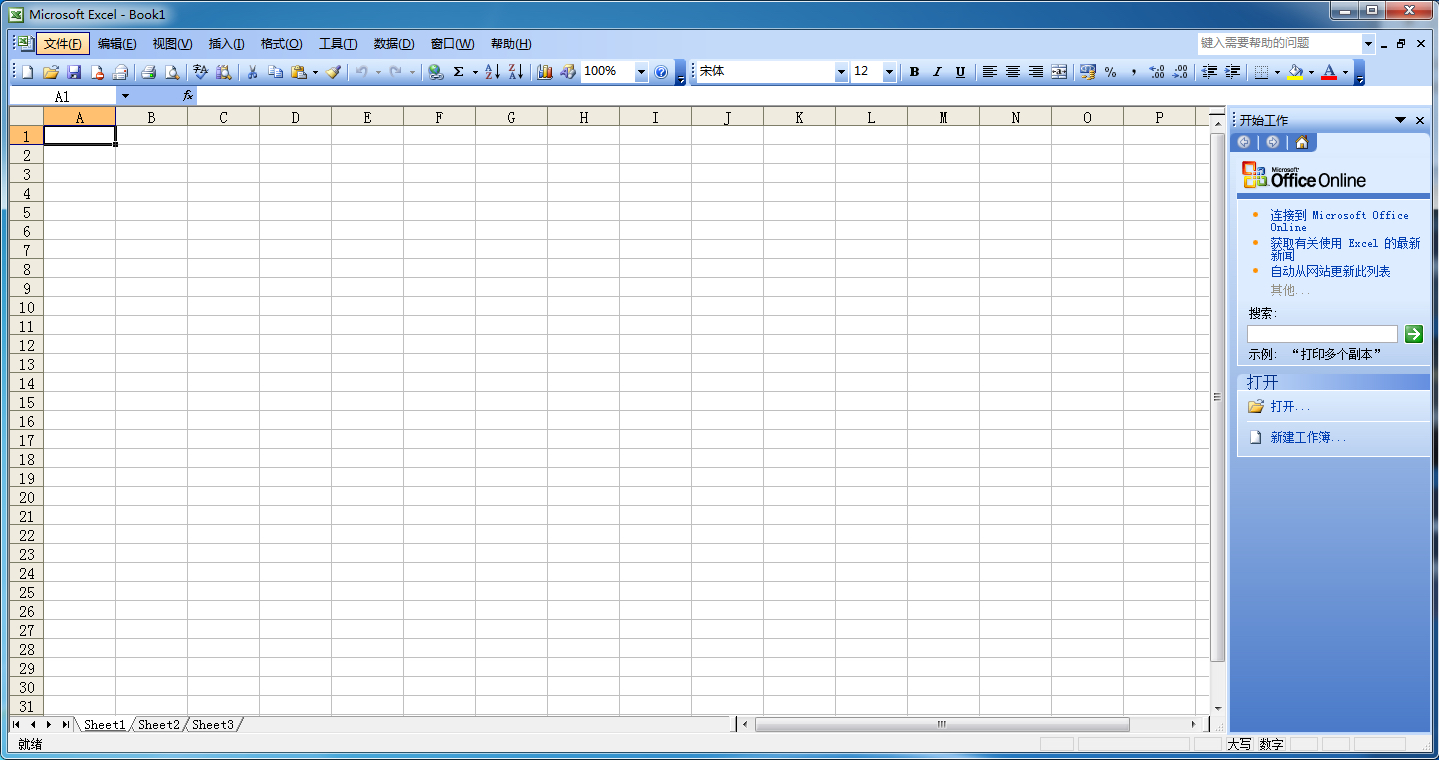Apply percent style format
1439x760 pixels.
tap(1110, 72)
